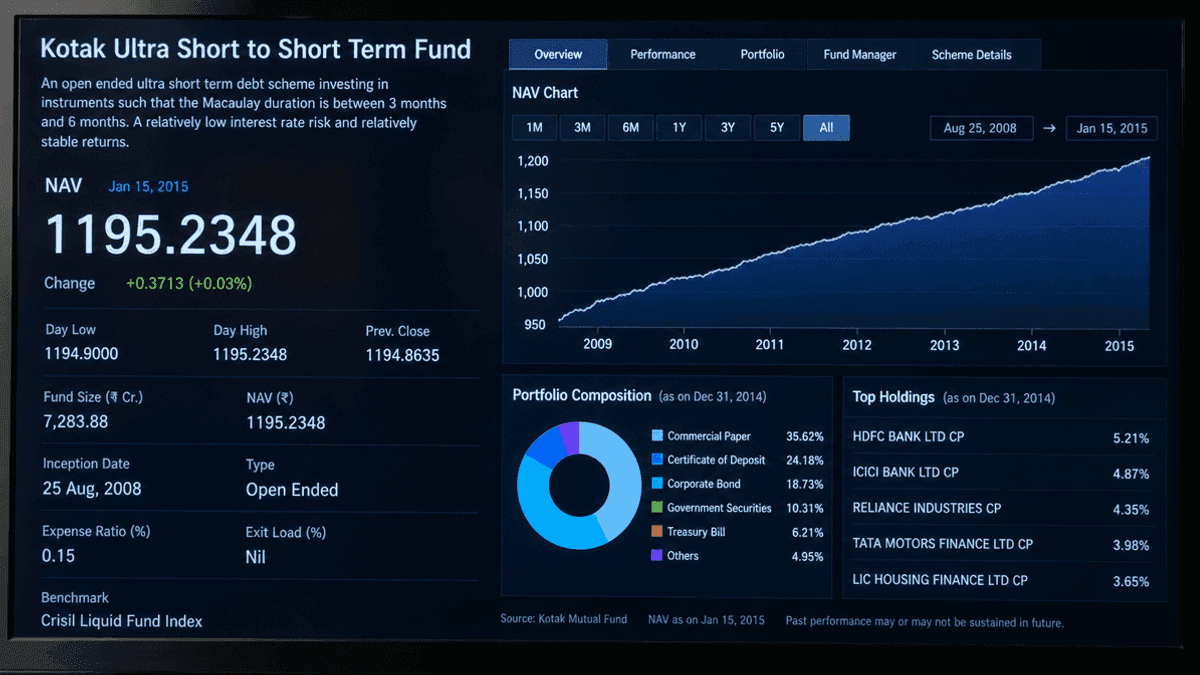Click the Others legend swatch
This screenshot has height=675, width=1200.
coord(657,555)
